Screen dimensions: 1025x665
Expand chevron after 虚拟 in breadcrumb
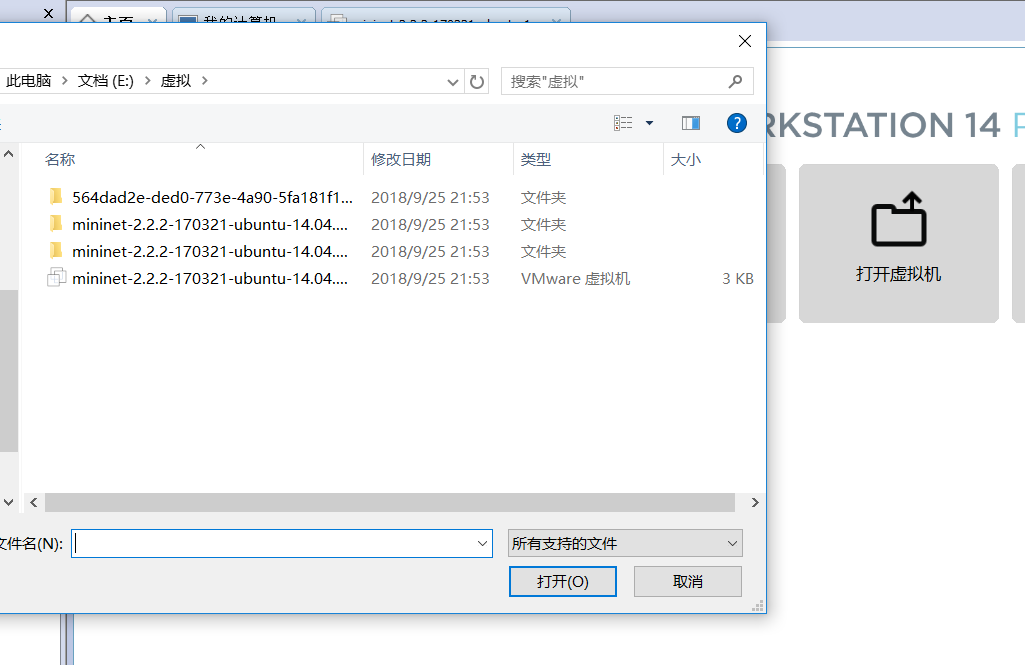point(205,80)
